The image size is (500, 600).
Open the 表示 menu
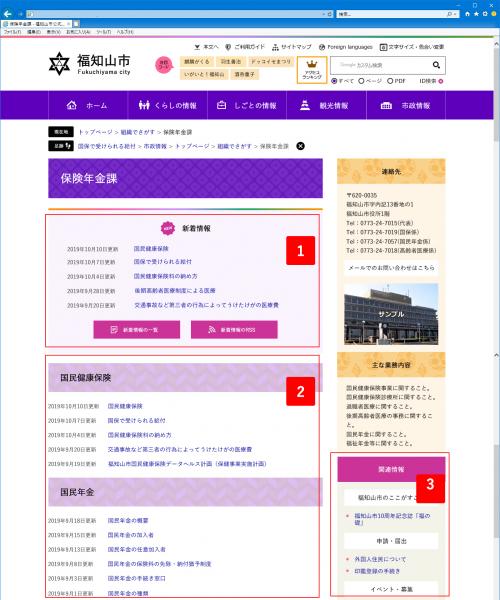(x=54, y=32)
